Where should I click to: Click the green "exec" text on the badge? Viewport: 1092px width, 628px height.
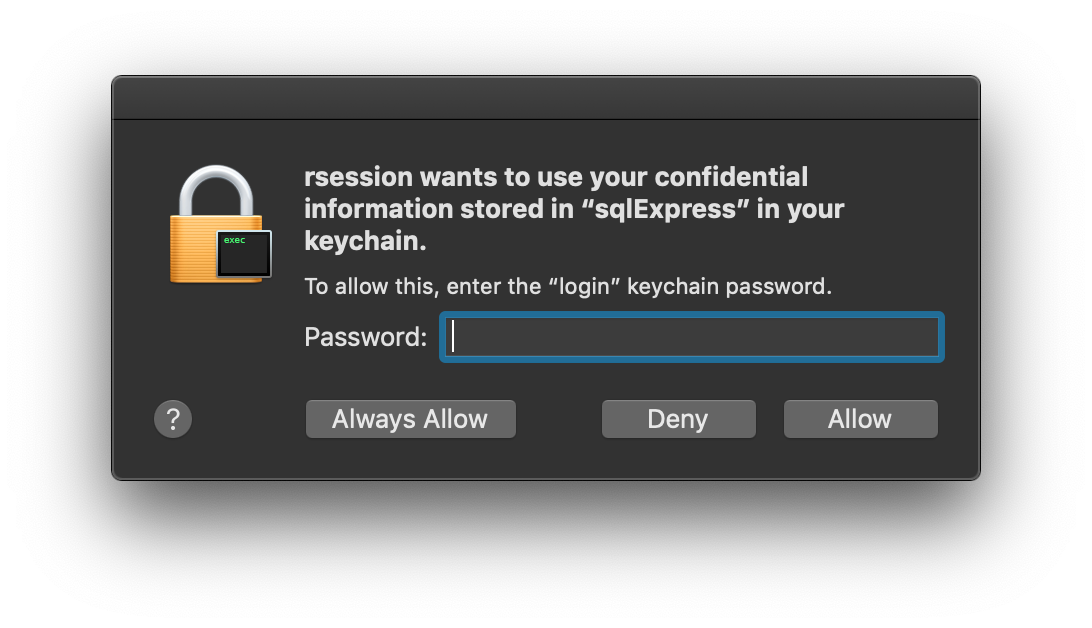(235, 240)
